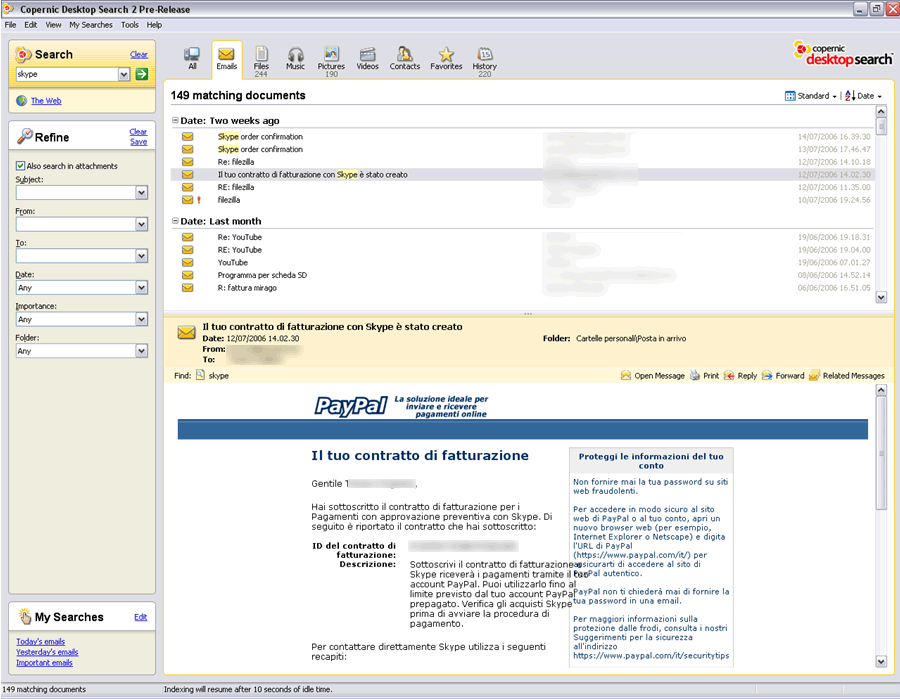Open the Videos category
This screenshot has width=900, height=699.
pyautogui.click(x=367, y=59)
